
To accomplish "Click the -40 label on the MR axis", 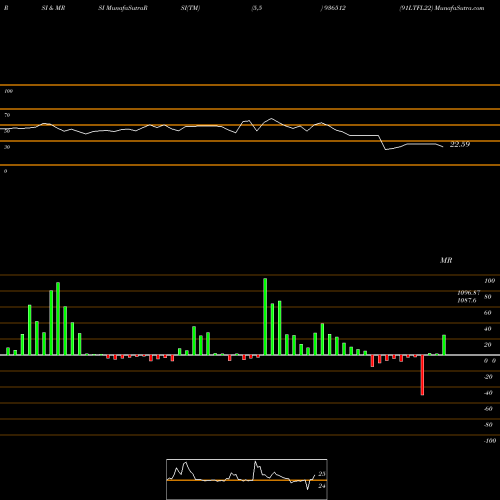I will [488, 393].
